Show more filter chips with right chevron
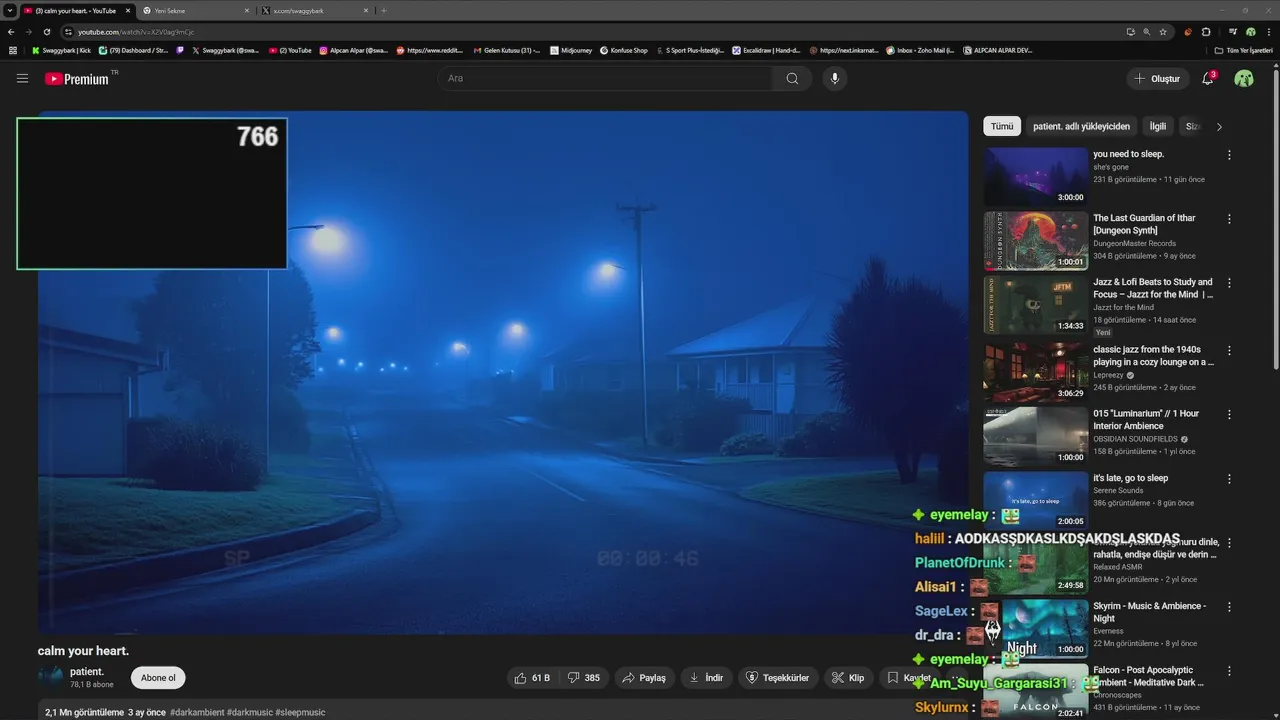The height and width of the screenshot is (720, 1280). coord(1219,127)
